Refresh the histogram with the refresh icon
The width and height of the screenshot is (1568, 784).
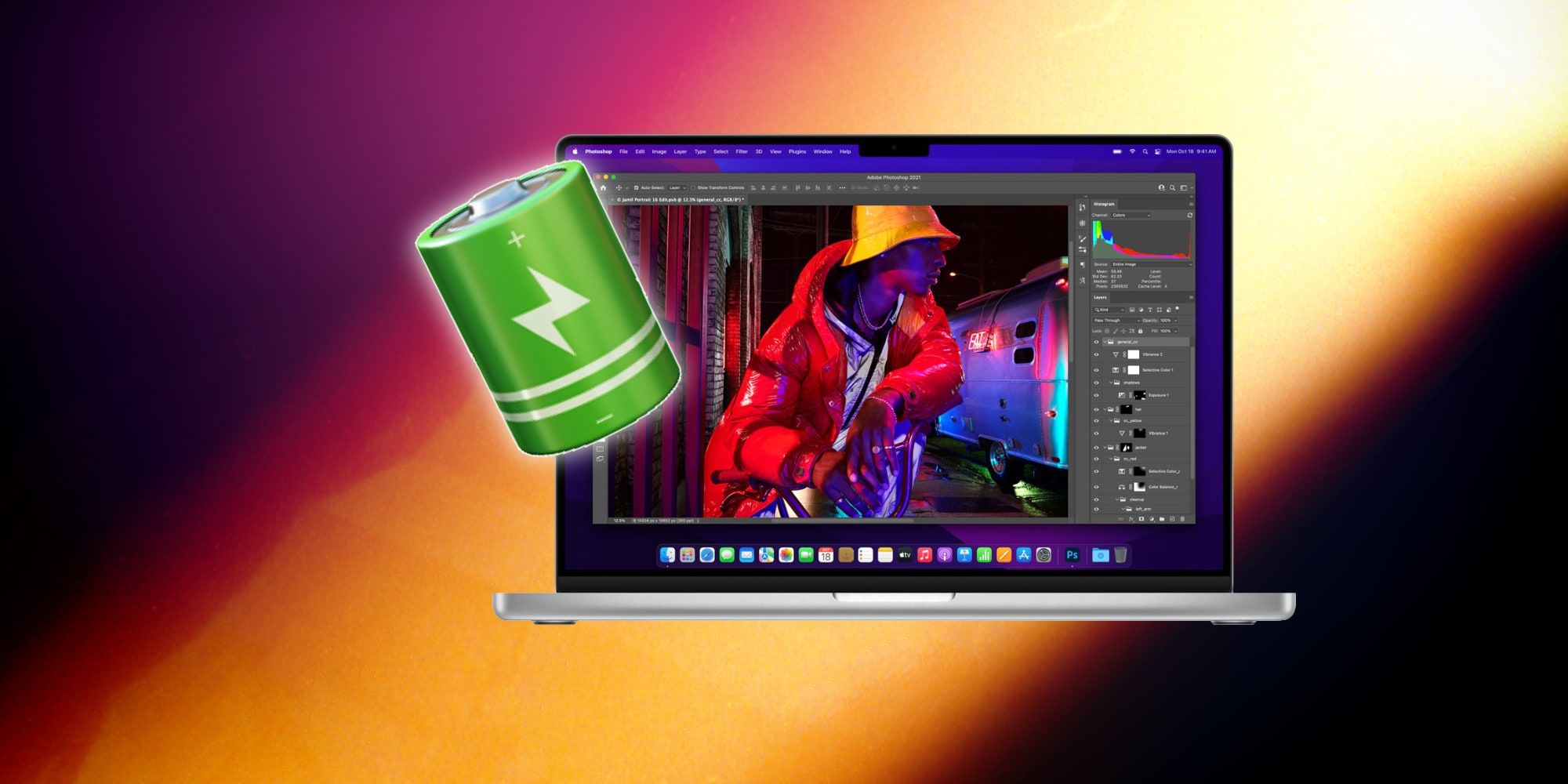click(1189, 215)
